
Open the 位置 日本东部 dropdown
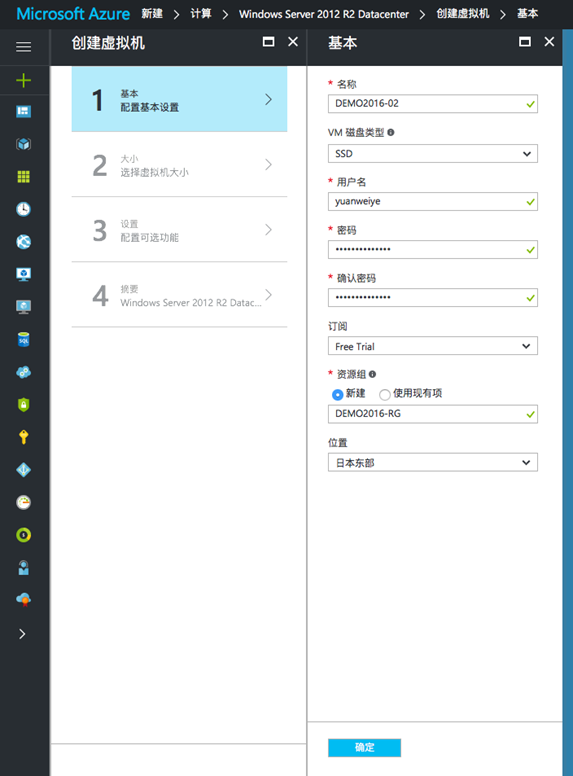(x=432, y=462)
